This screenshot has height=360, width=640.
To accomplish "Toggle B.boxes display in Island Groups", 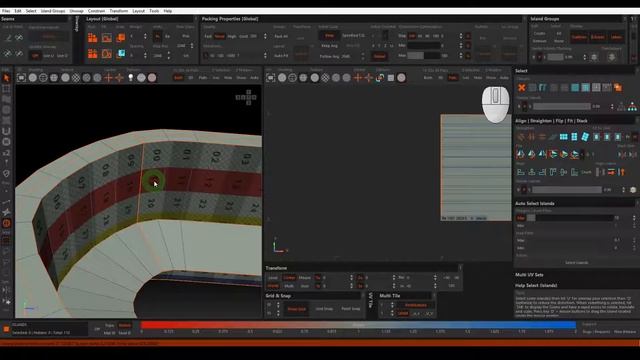I will [598, 37].
